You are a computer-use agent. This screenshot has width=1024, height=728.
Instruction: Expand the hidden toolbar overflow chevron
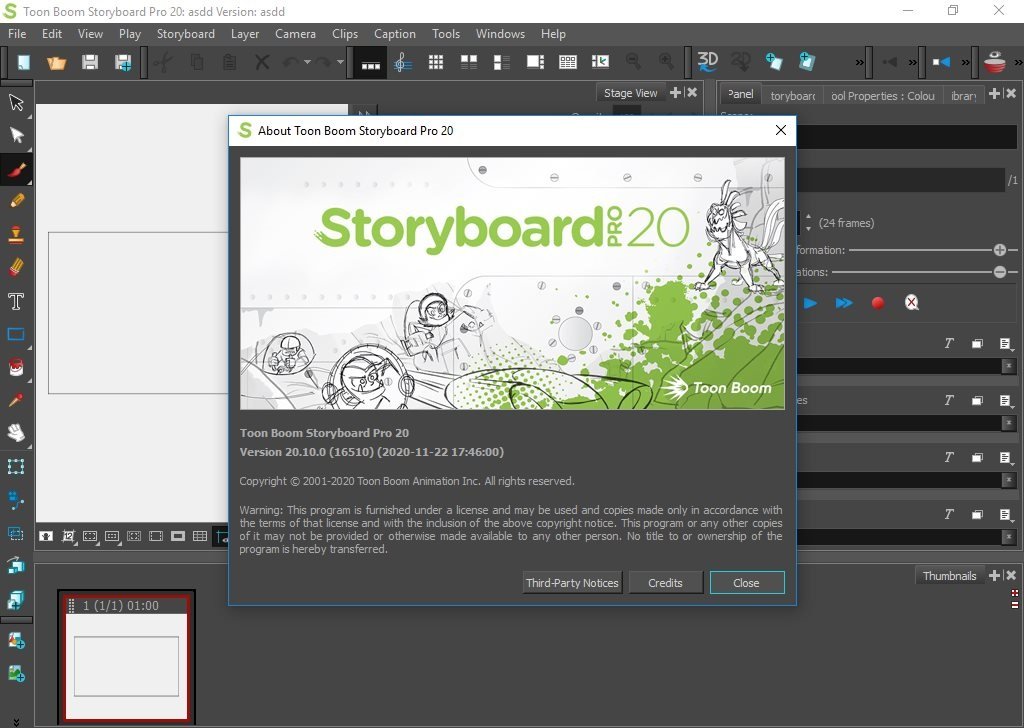[859, 63]
